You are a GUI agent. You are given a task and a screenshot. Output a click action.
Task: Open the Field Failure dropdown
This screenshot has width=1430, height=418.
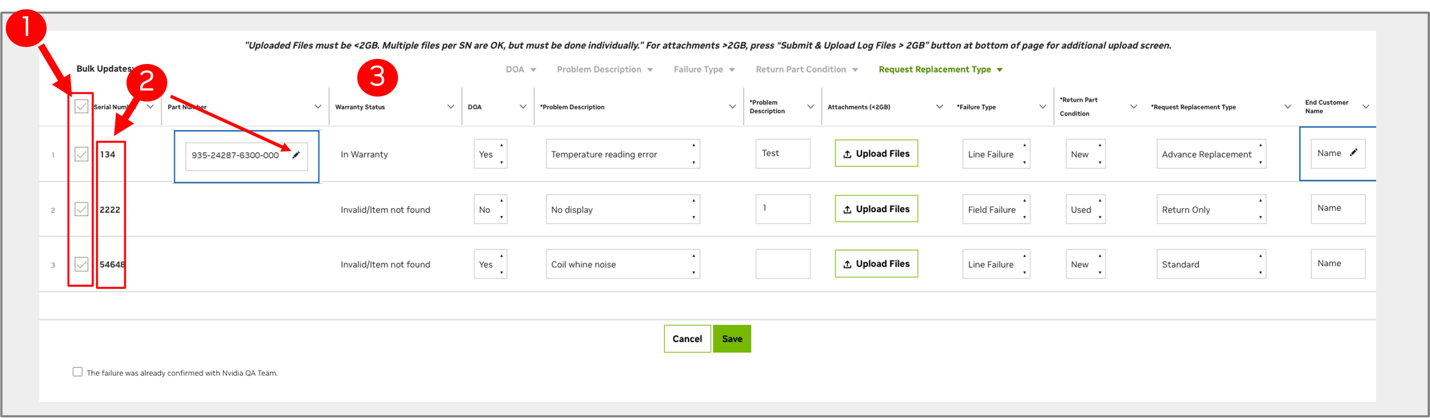coord(997,209)
